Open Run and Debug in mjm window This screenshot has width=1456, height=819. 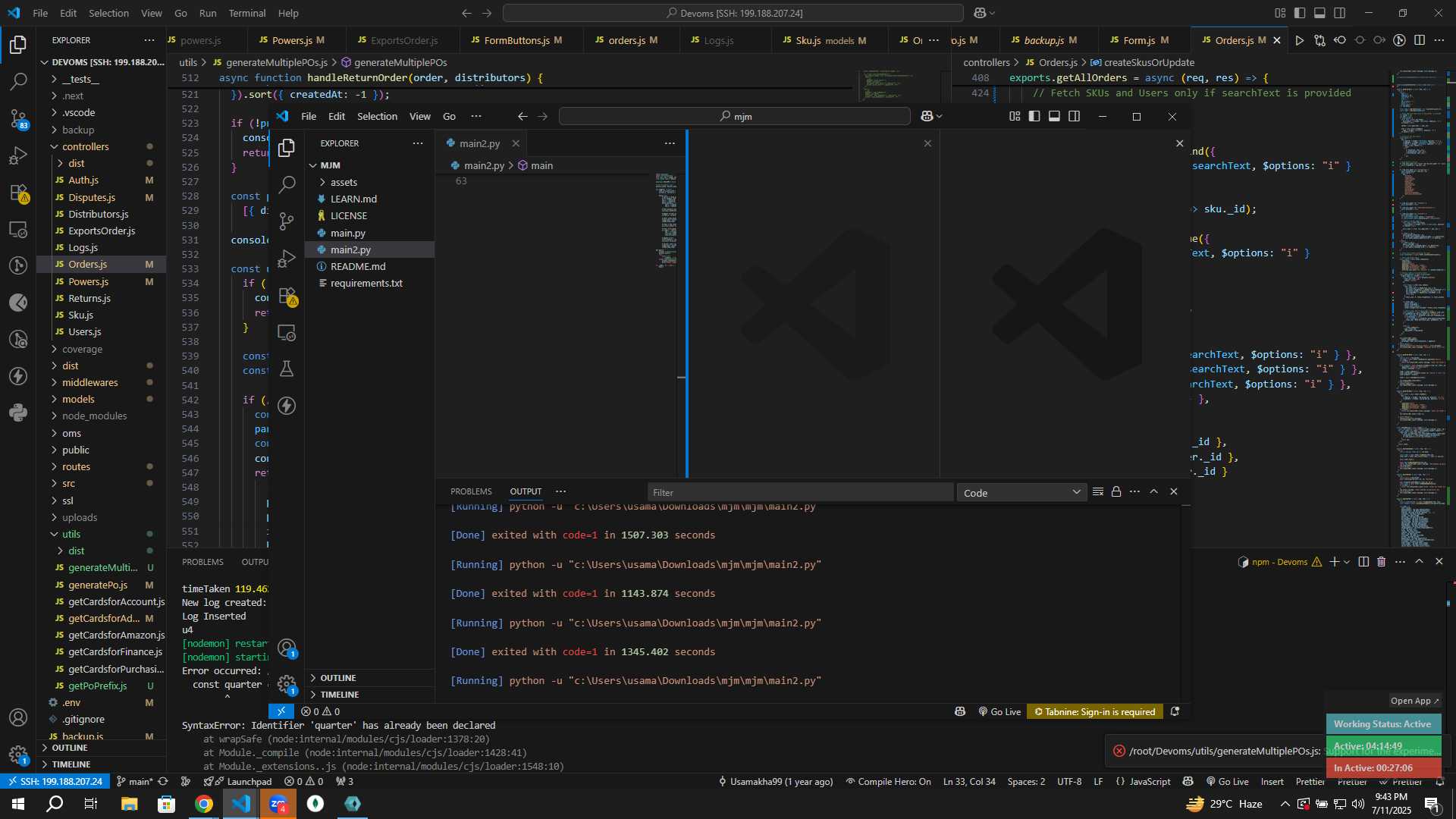[x=287, y=258]
